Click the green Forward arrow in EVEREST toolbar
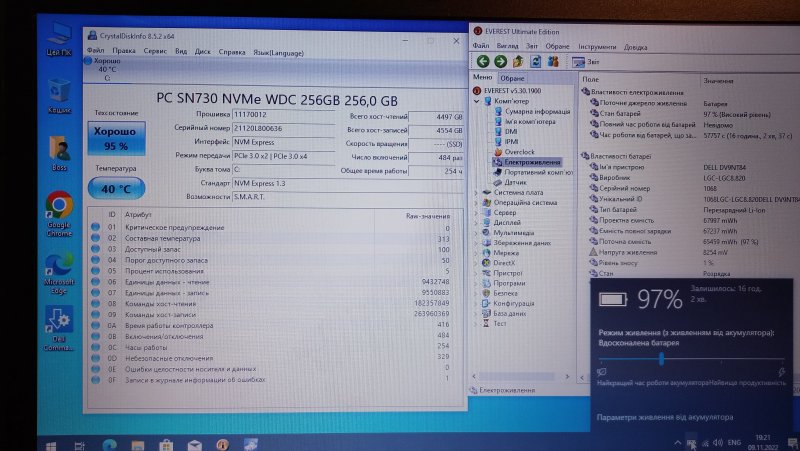This screenshot has height=451, width=800. tap(498, 61)
